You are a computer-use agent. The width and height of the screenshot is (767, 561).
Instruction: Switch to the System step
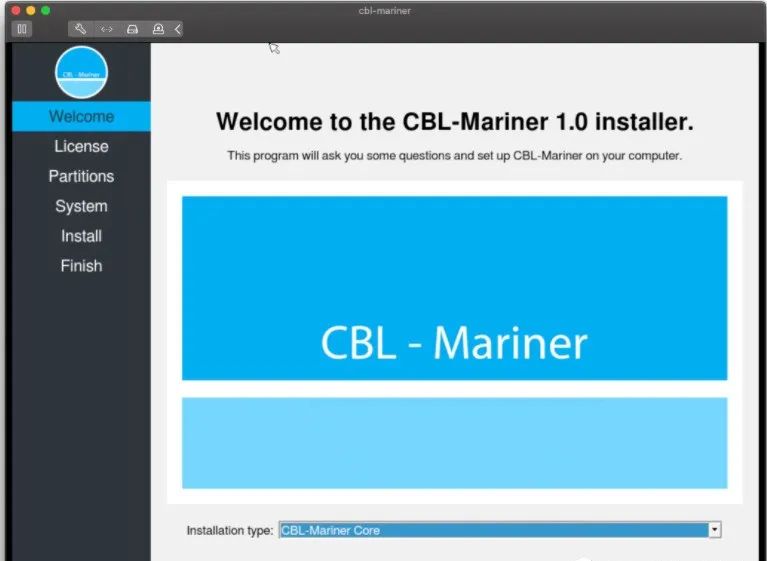click(x=81, y=206)
